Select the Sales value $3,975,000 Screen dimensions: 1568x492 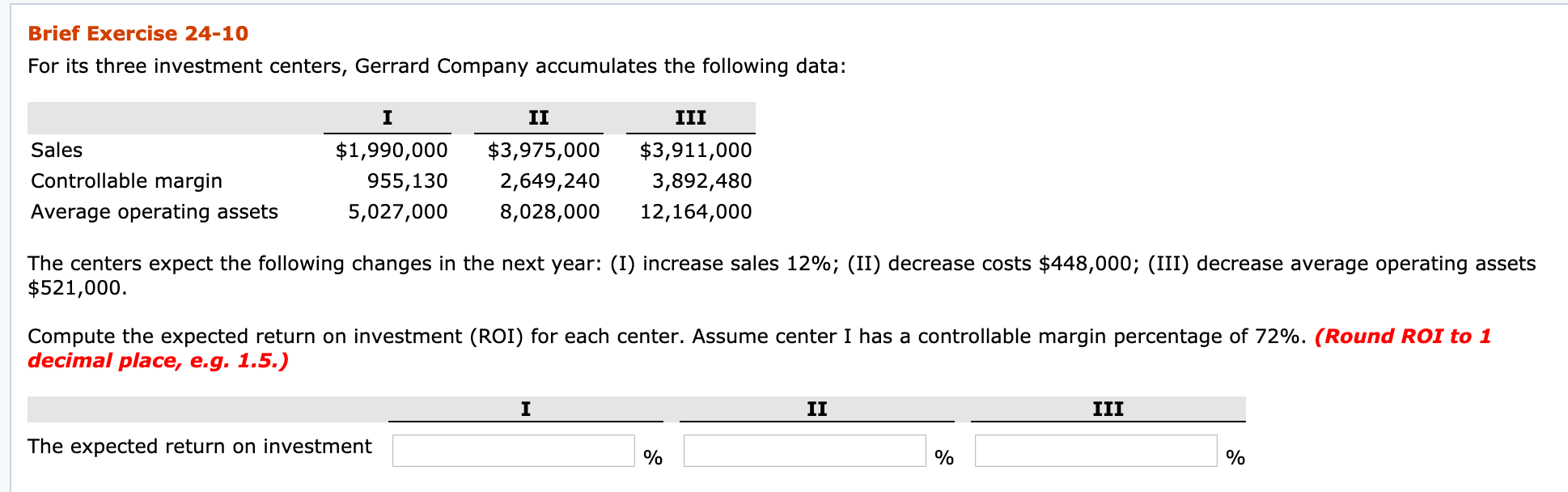coord(543,150)
